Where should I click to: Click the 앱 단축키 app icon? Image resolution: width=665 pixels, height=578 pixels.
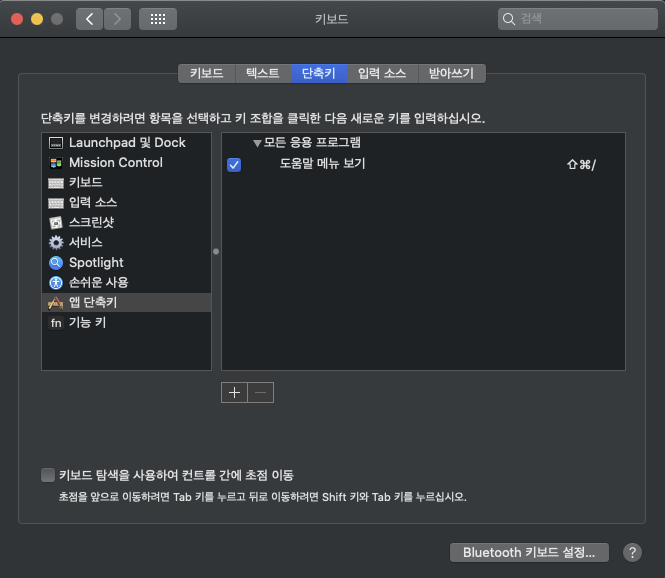coord(56,303)
